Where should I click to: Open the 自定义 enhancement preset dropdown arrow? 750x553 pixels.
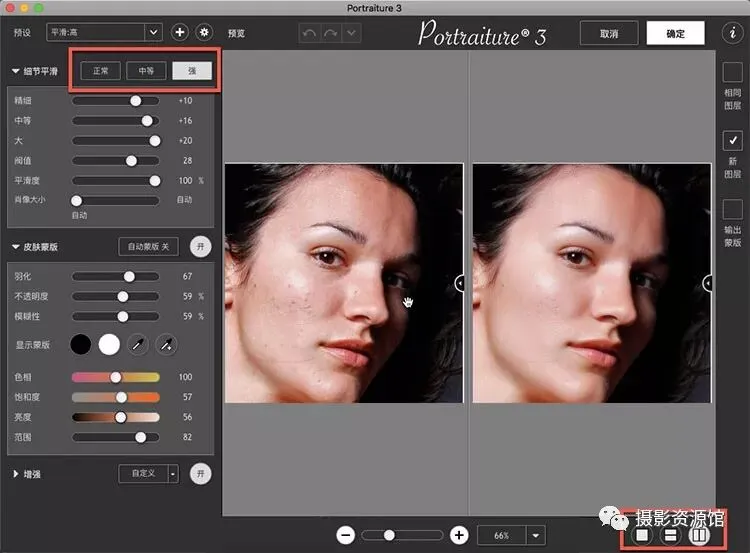click(173, 474)
